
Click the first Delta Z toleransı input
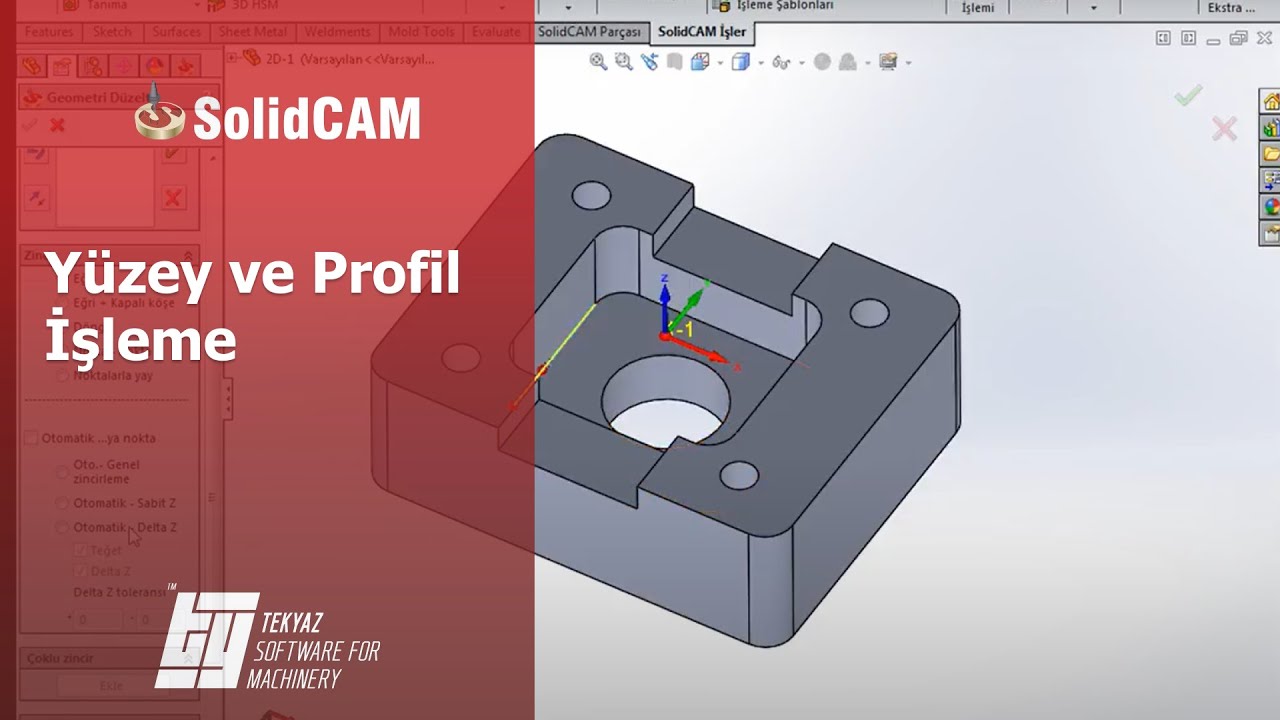click(100, 620)
